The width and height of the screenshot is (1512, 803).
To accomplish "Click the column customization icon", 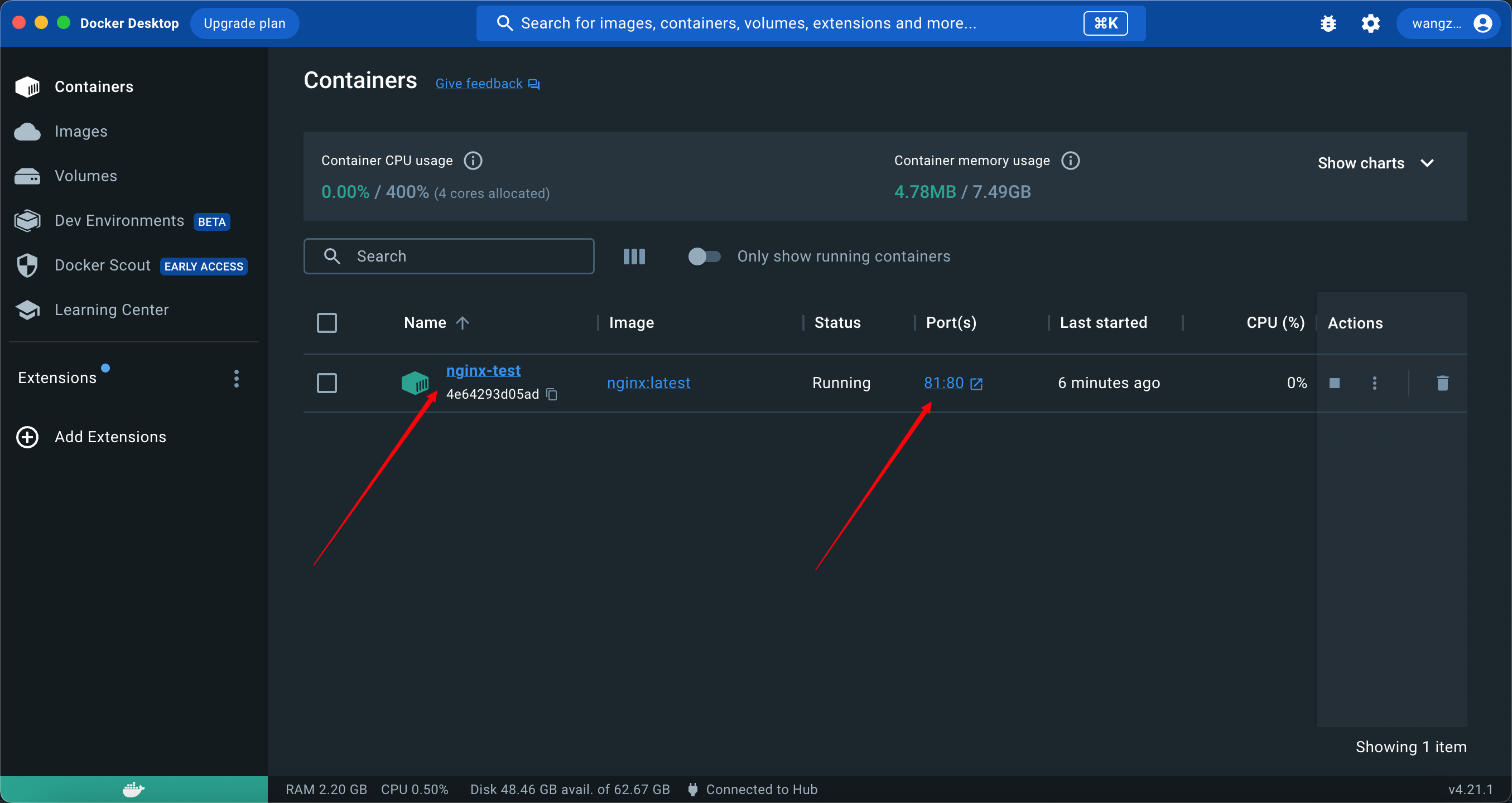I will click(x=634, y=257).
